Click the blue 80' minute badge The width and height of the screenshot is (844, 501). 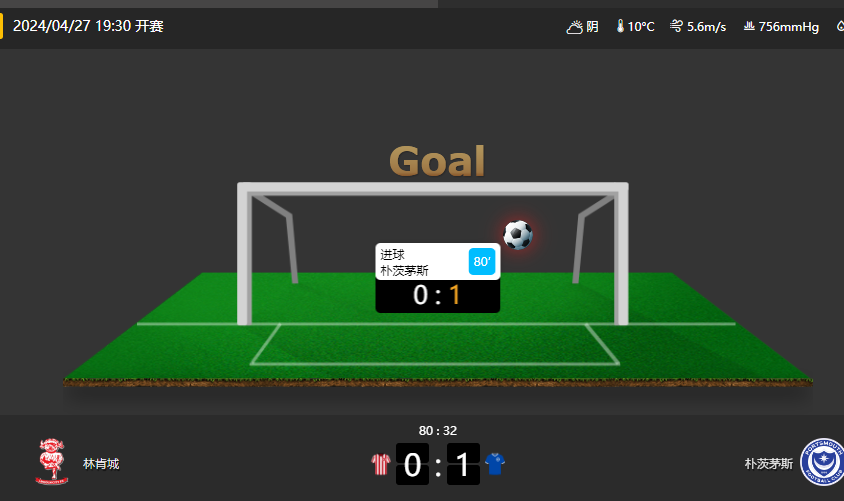point(482,262)
